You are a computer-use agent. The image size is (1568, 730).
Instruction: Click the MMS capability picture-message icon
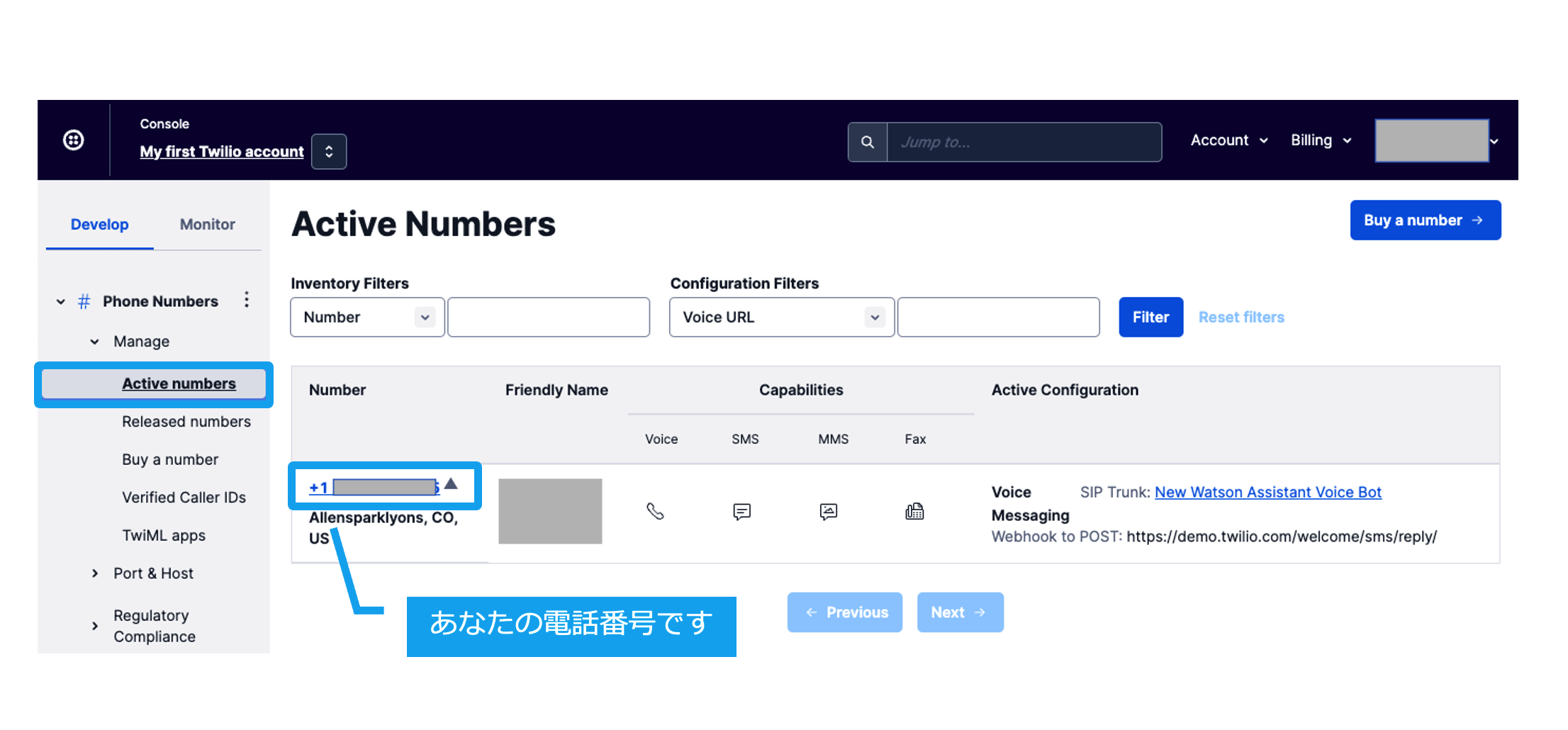(828, 511)
